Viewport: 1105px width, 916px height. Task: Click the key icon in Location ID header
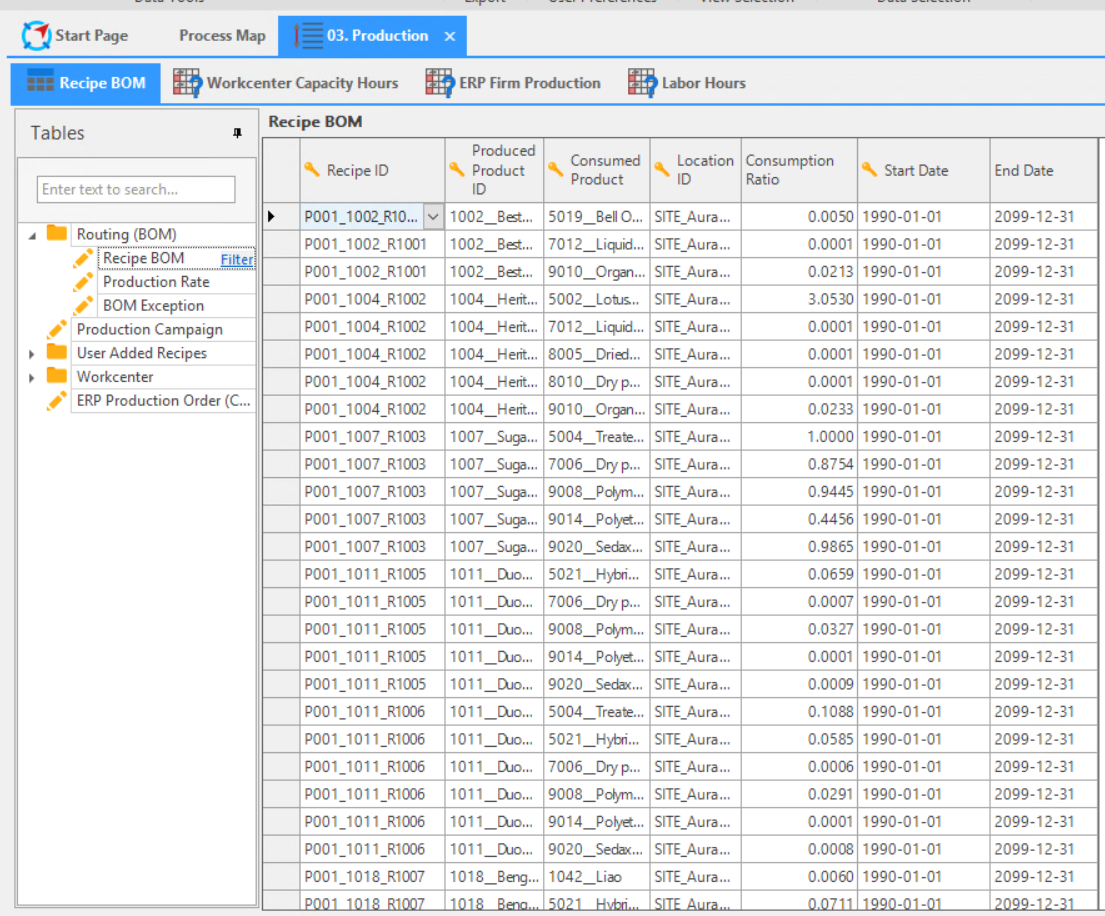click(661, 169)
